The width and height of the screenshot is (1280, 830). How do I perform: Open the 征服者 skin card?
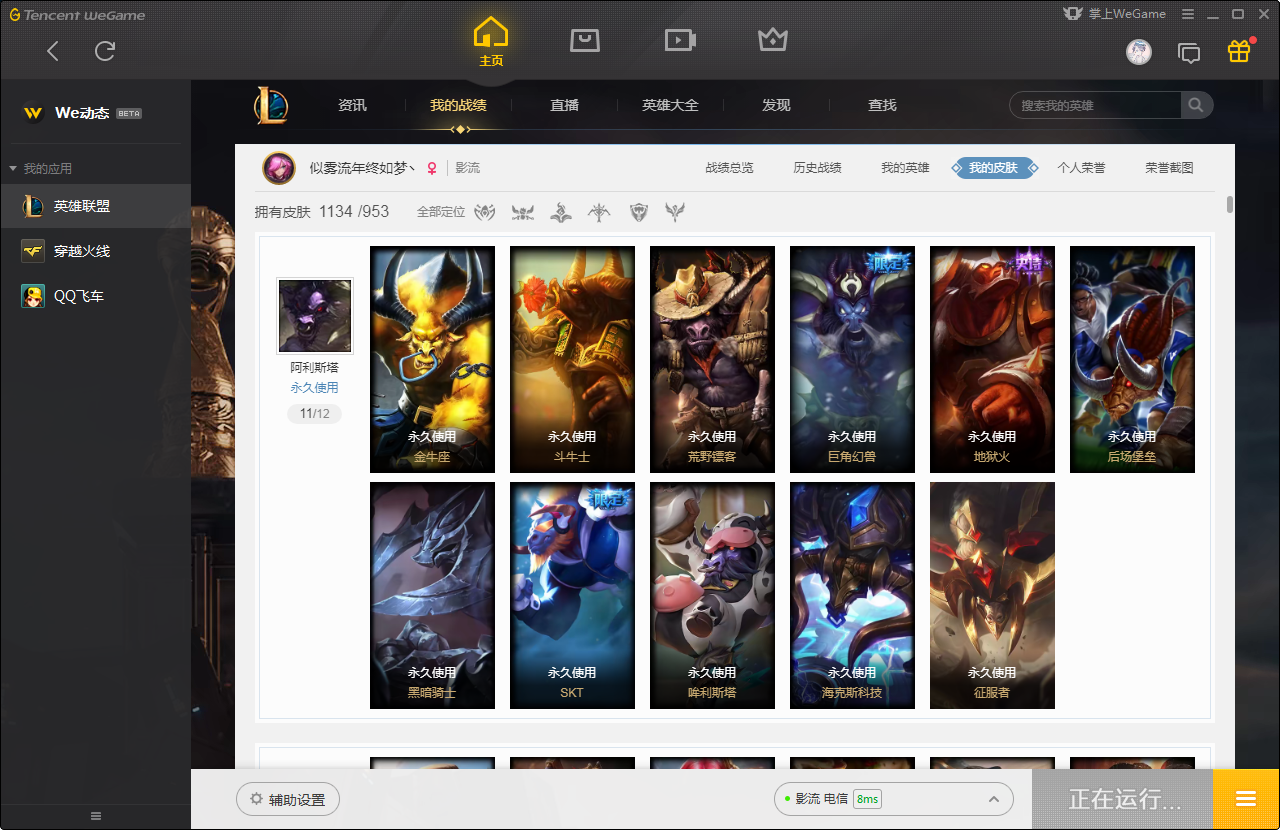[992, 595]
